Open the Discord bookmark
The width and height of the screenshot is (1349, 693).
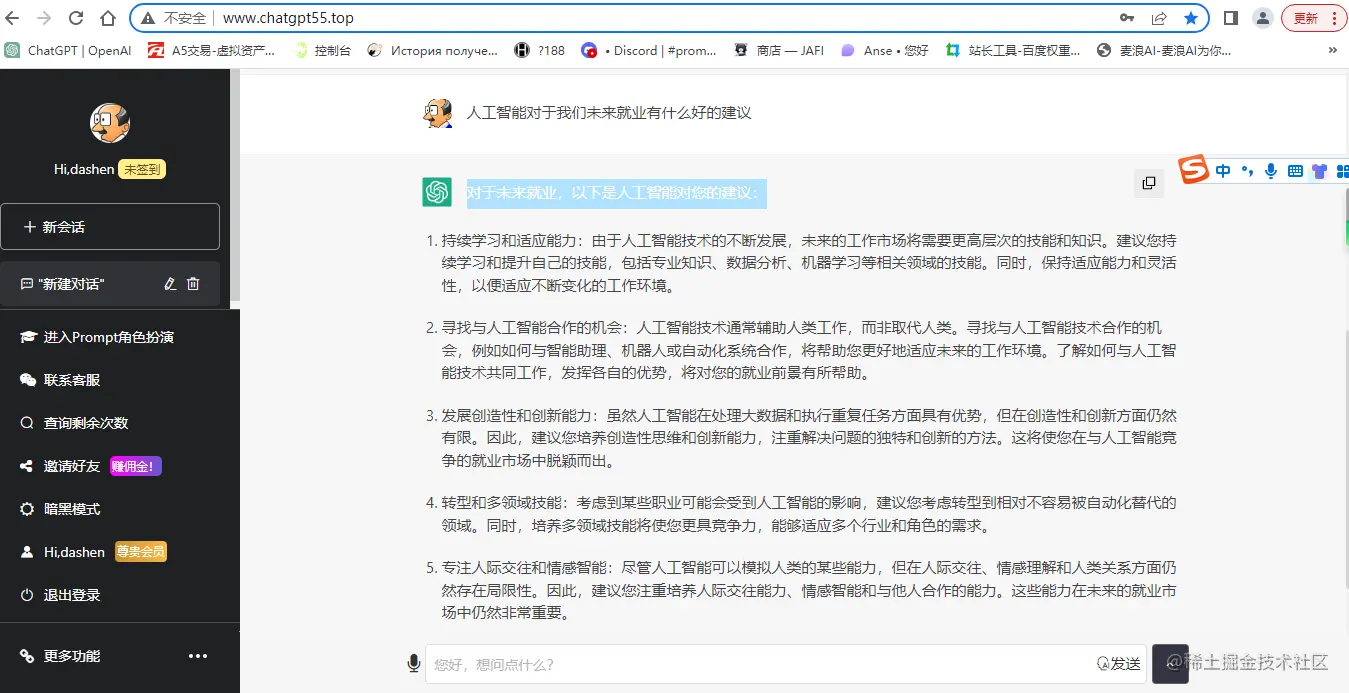tap(649, 50)
